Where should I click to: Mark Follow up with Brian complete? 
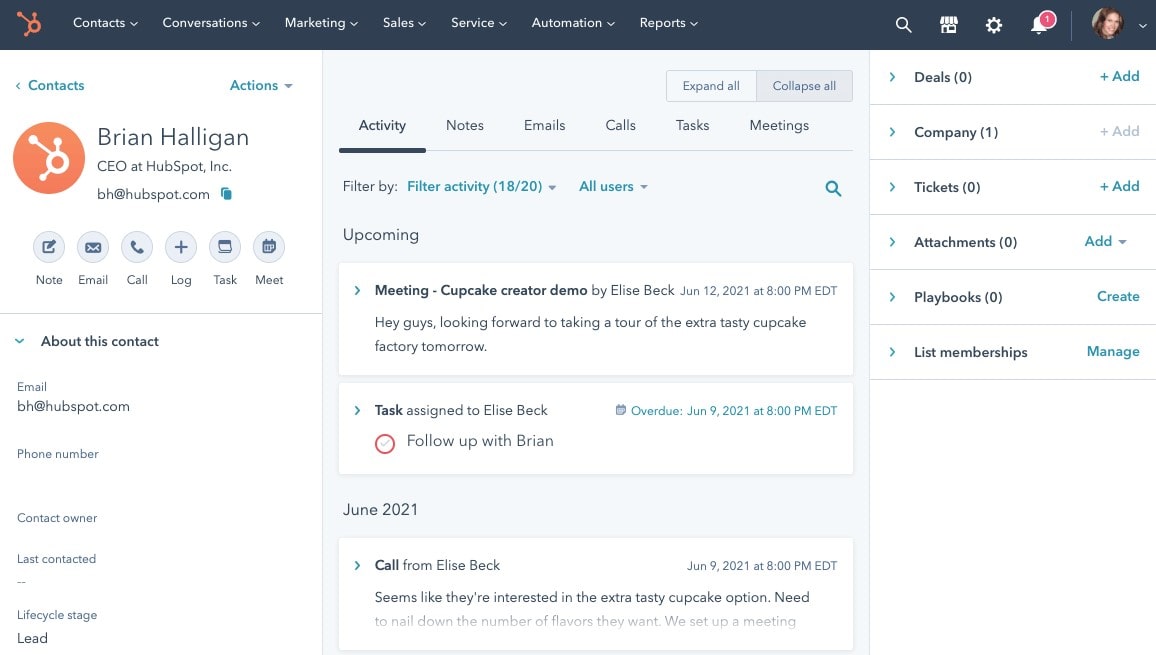click(x=385, y=443)
